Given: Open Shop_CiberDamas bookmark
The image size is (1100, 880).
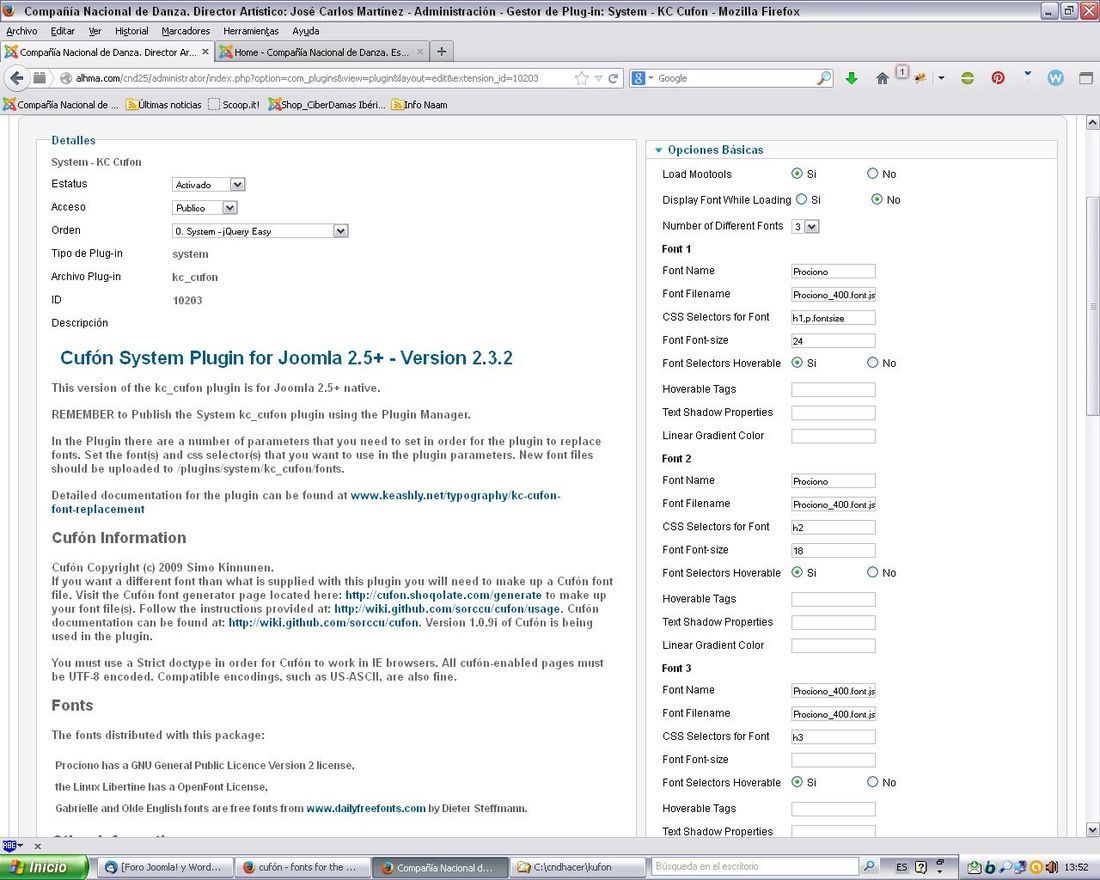Looking at the screenshot, I should tap(327, 105).
